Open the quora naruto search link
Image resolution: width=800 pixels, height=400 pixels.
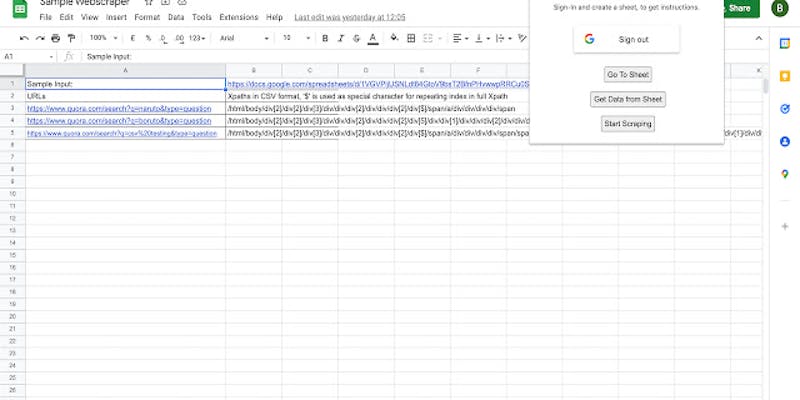[119, 109]
